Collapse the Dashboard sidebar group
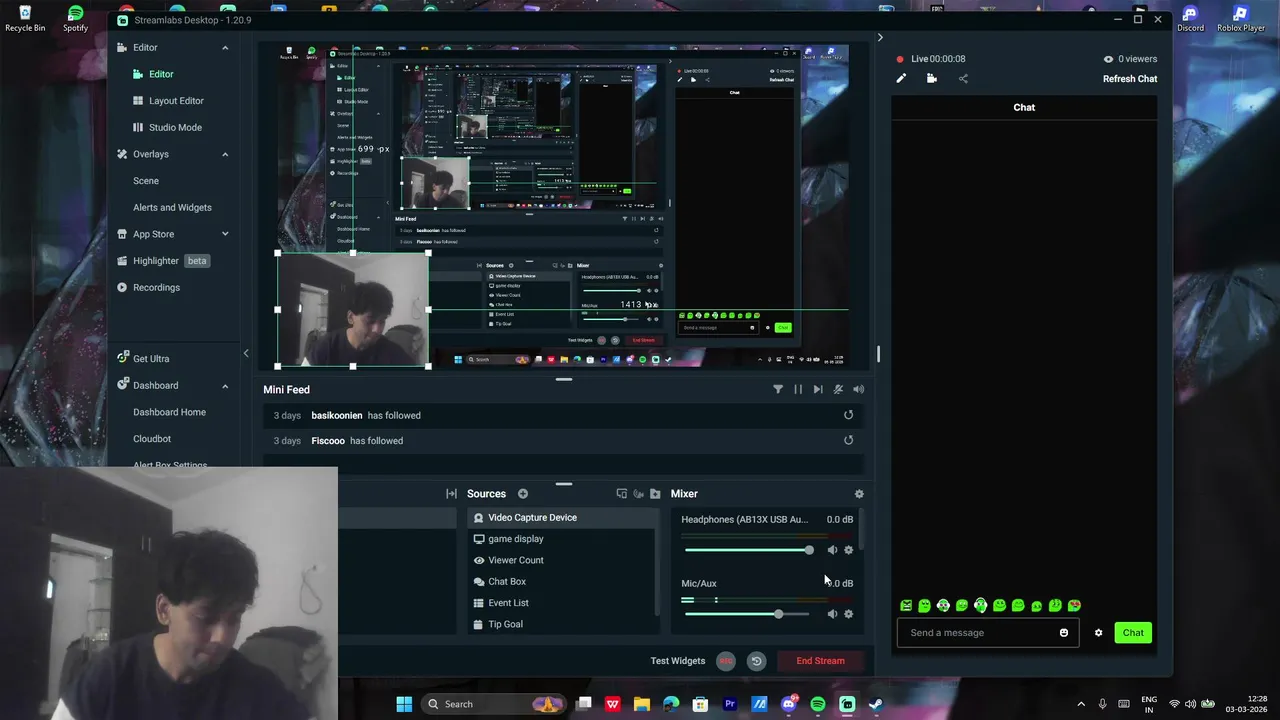 click(x=225, y=386)
